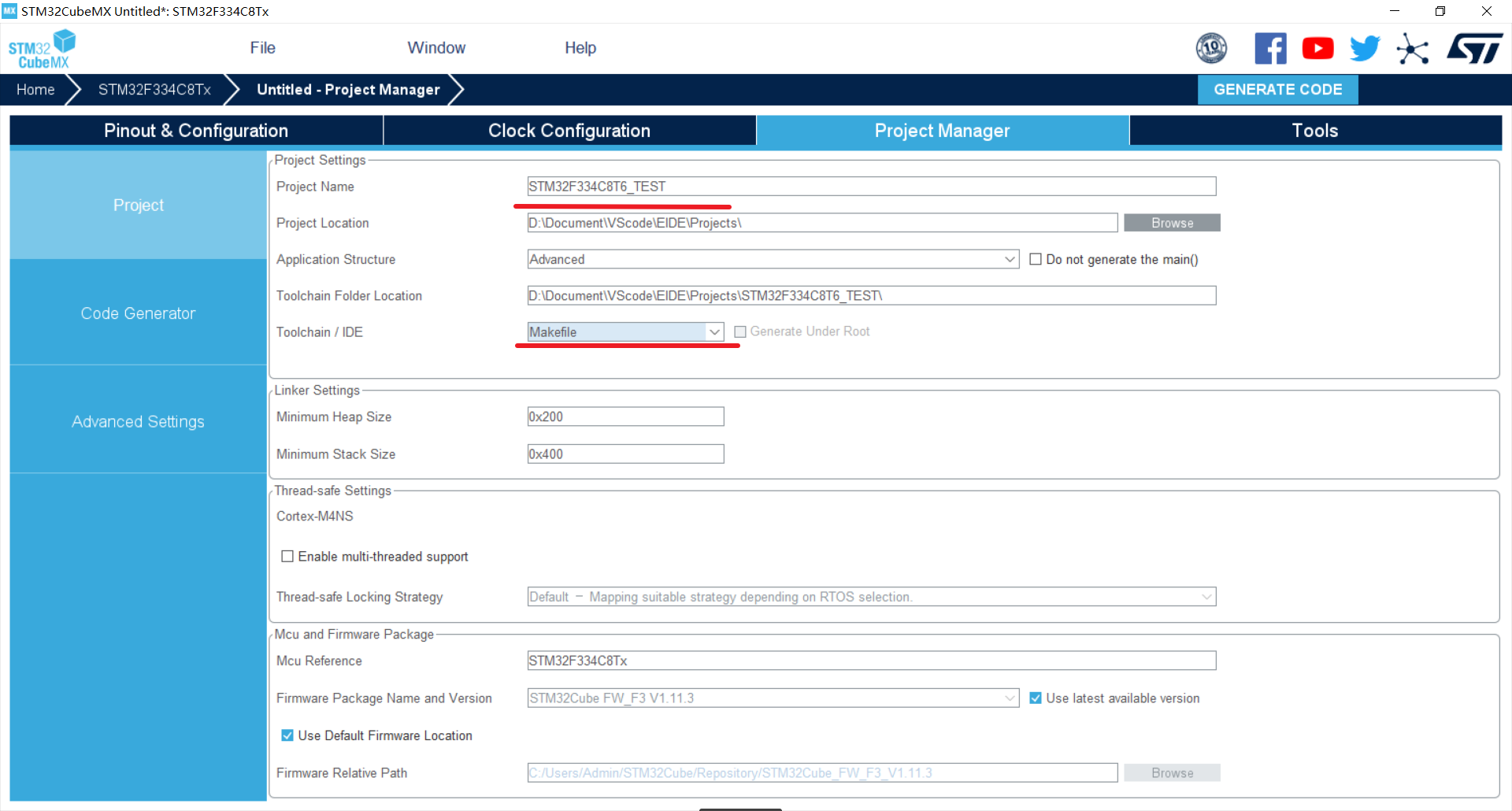The image size is (1512, 811).
Task: Open the Twitter bird icon link
Action: pos(1365,48)
